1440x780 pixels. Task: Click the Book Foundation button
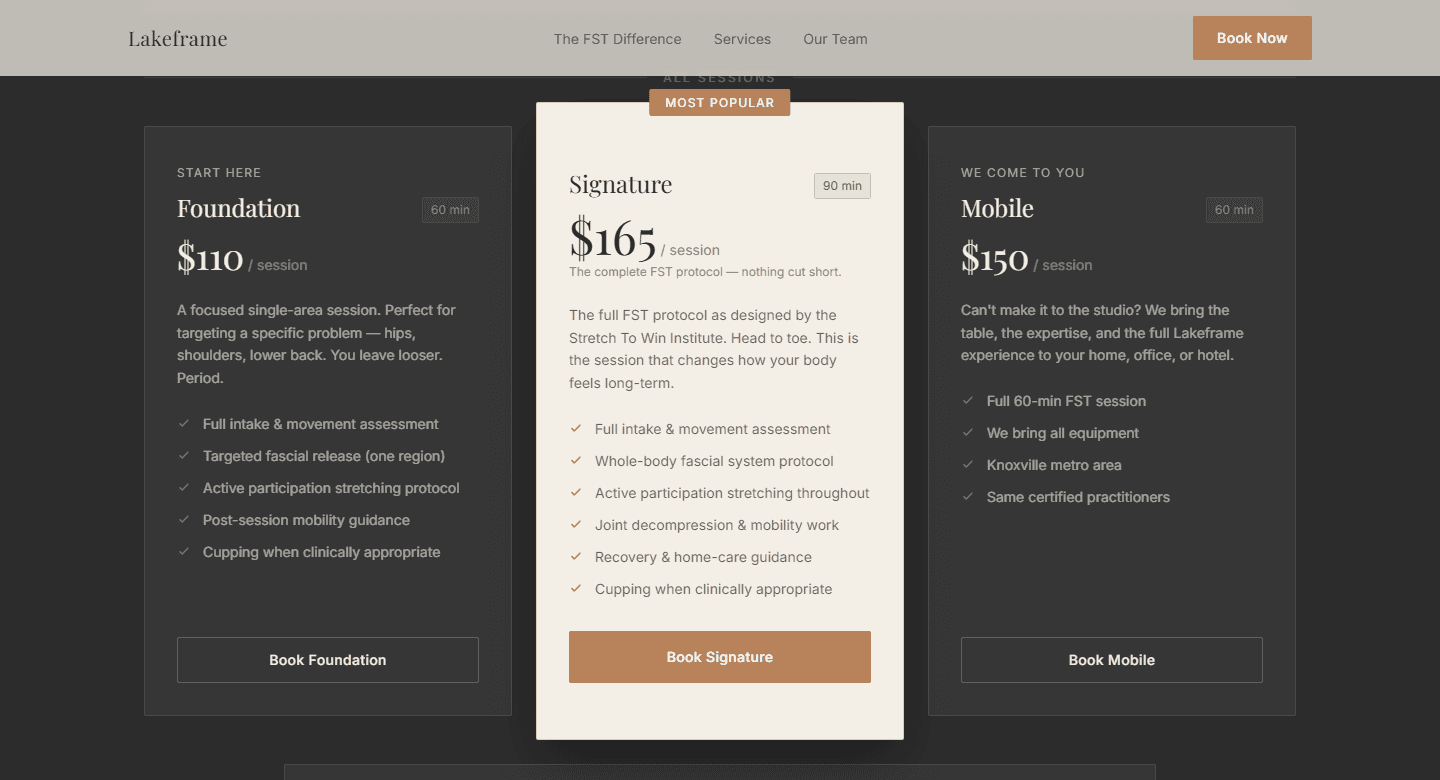[327, 660]
